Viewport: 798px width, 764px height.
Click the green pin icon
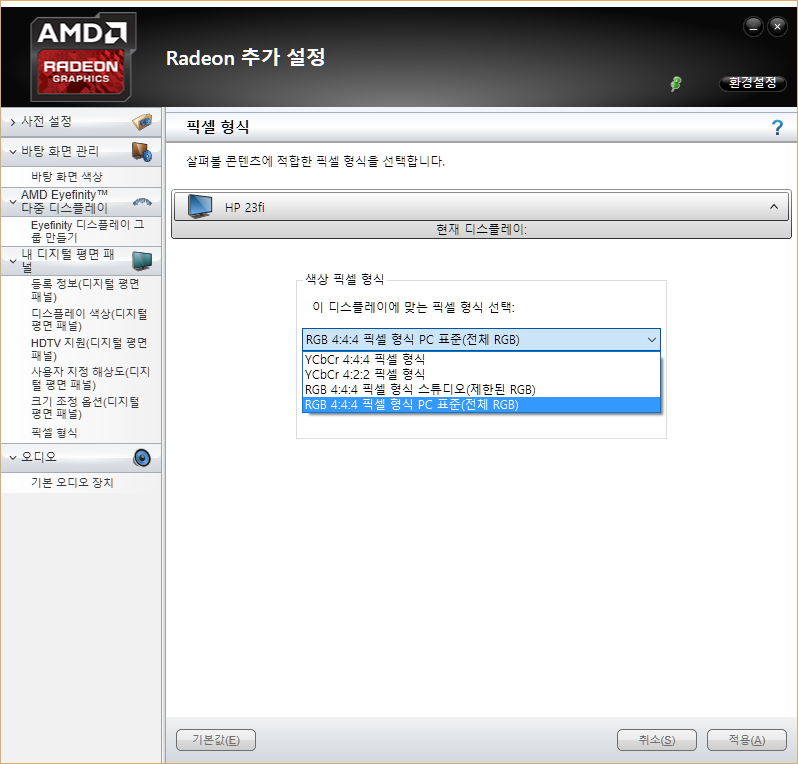click(x=676, y=84)
